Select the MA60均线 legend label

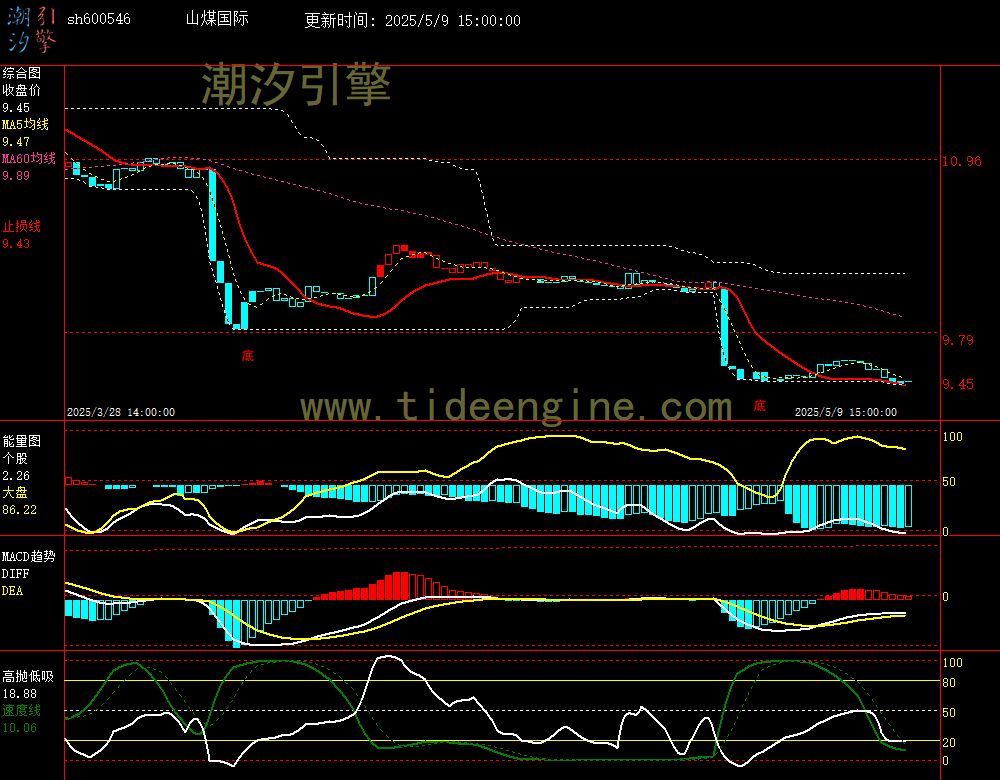[29, 158]
